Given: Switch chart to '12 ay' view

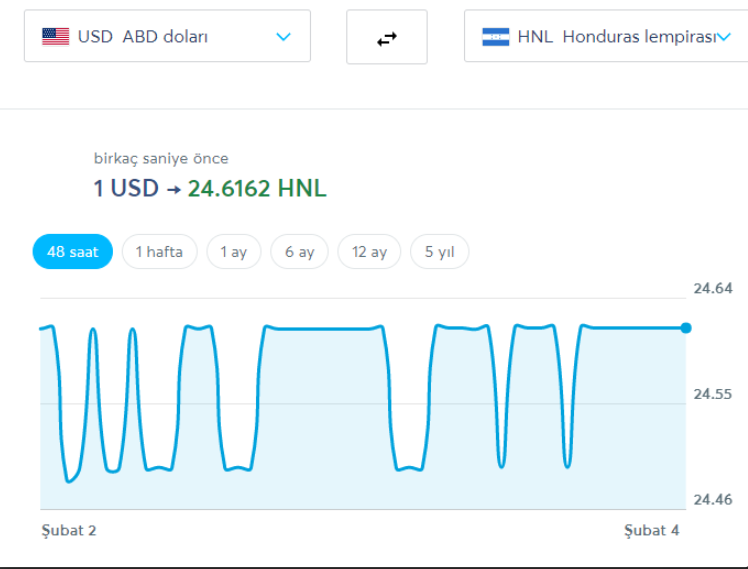Looking at the screenshot, I should pos(369,252).
